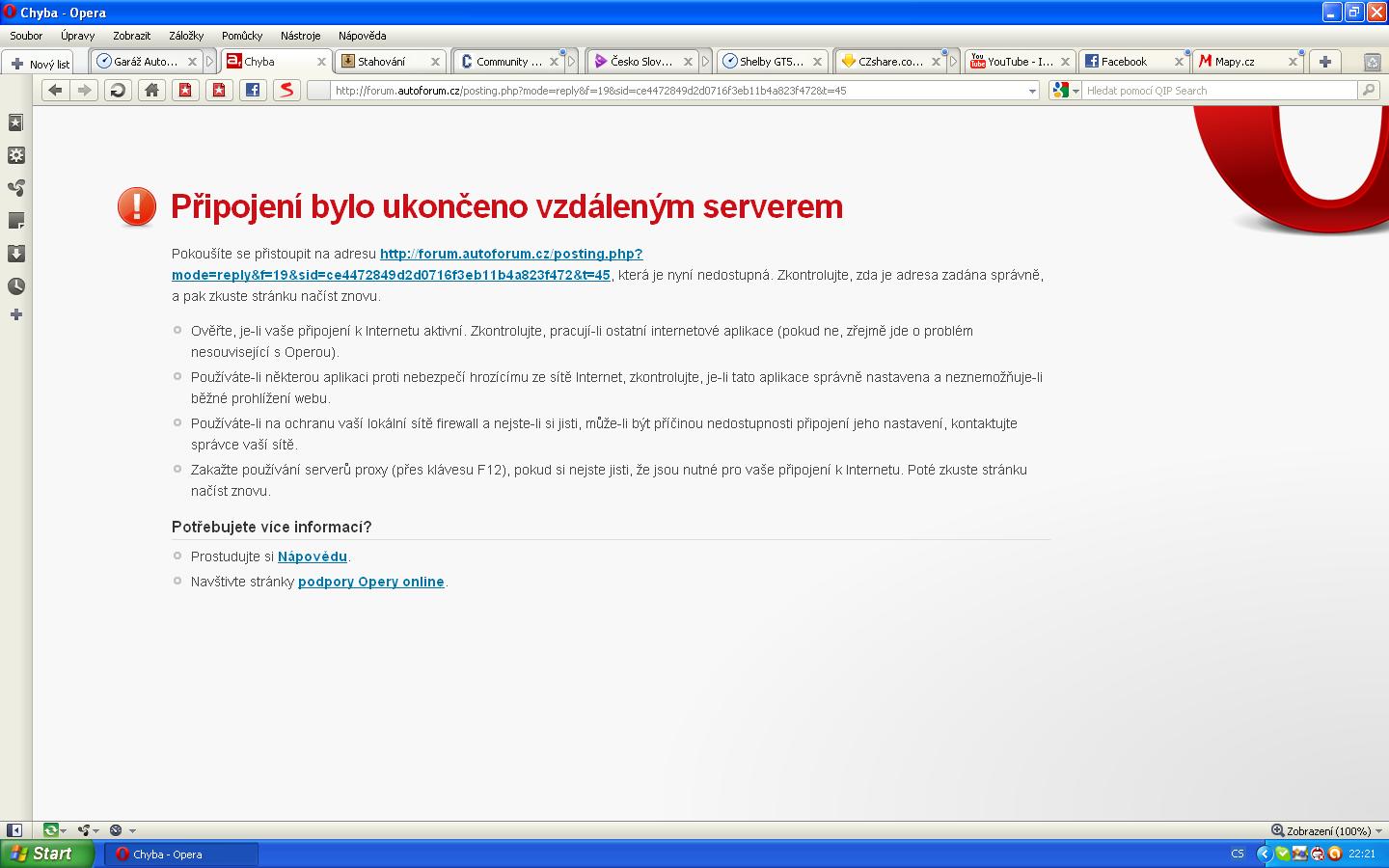Open the Windows Start button
The height and width of the screenshot is (868, 1389).
click(x=47, y=854)
